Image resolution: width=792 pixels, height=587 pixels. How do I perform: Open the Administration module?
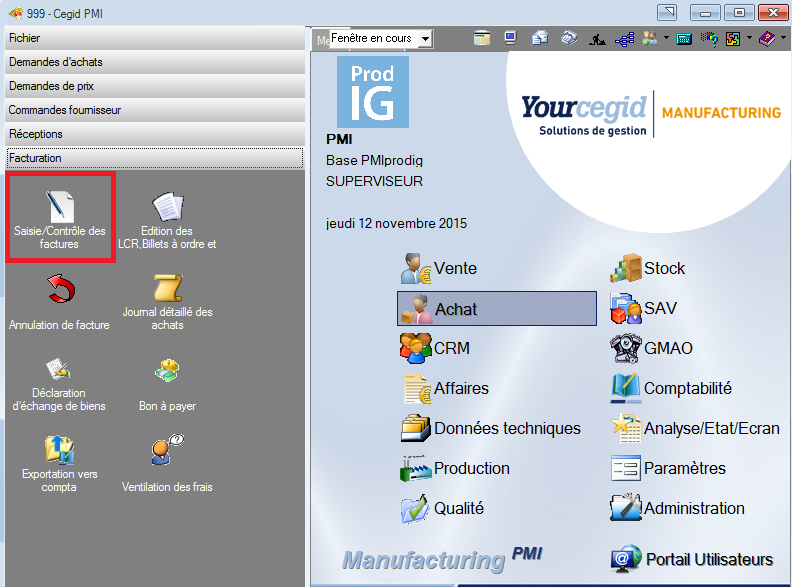pos(677,508)
